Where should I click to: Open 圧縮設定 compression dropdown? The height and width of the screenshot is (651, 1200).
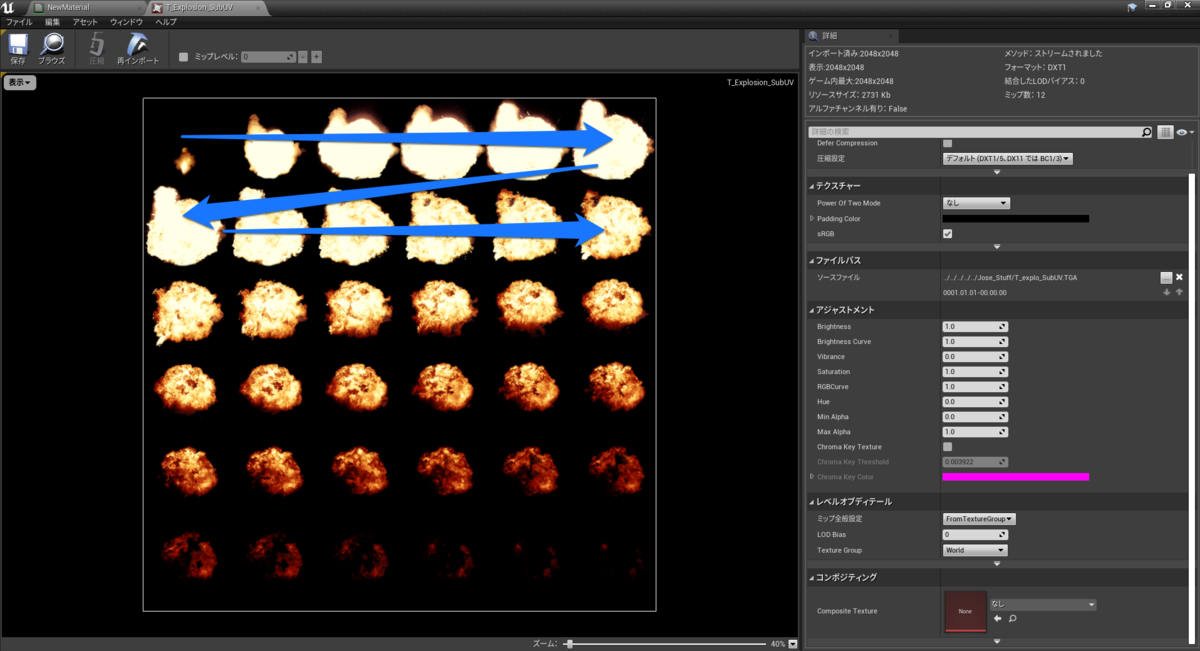tap(1008, 158)
